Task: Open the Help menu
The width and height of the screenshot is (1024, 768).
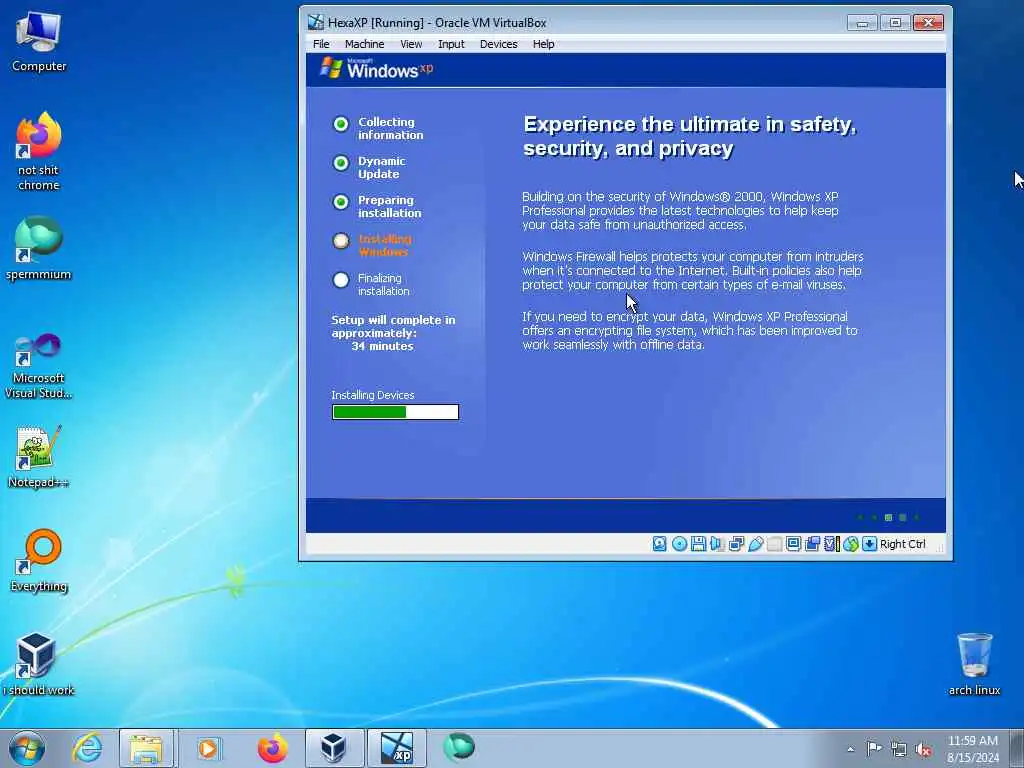Action: tap(543, 44)
